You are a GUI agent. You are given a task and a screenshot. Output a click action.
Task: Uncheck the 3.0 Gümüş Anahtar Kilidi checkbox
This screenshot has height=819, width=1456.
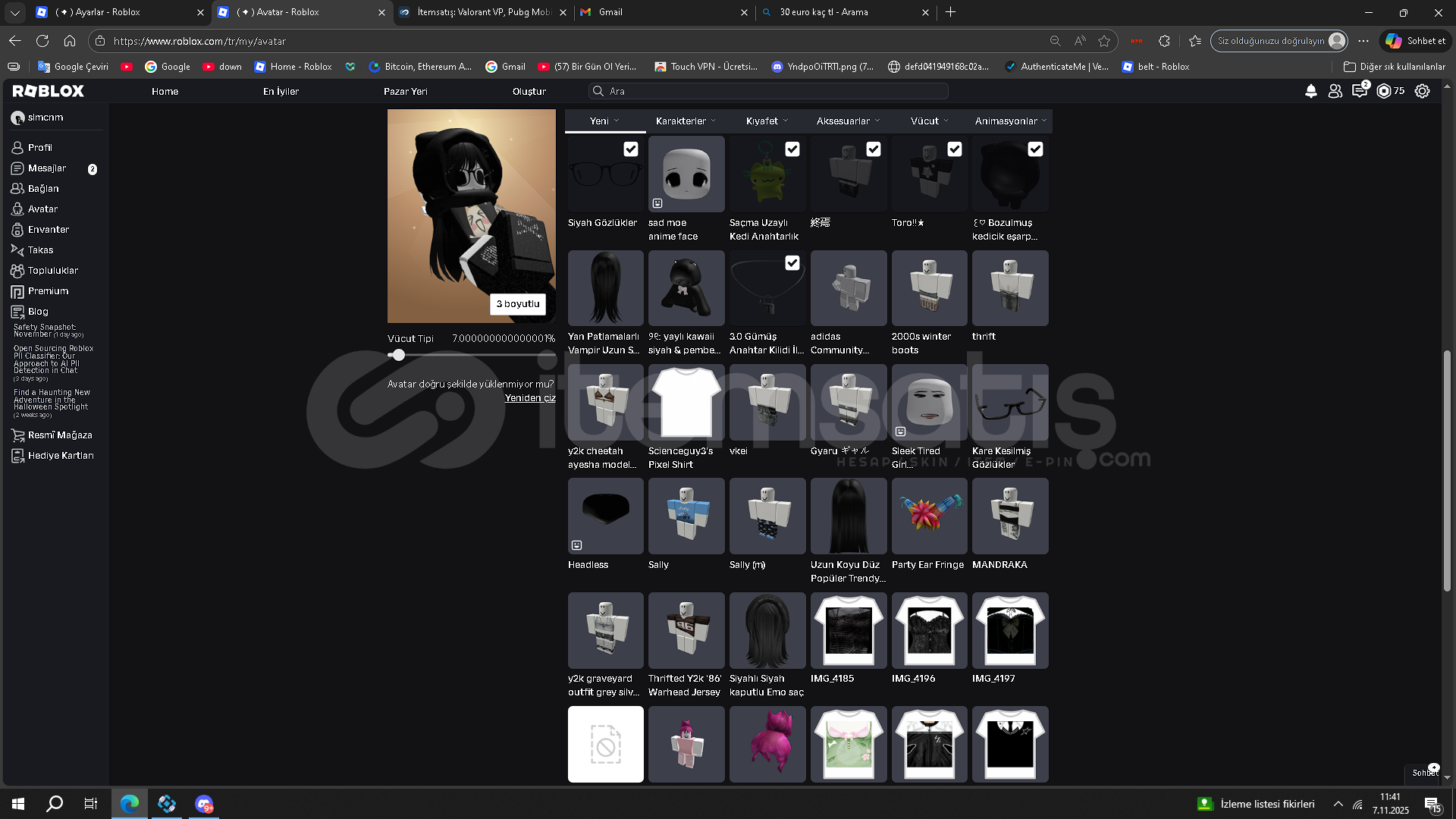(x=792, y=263)
